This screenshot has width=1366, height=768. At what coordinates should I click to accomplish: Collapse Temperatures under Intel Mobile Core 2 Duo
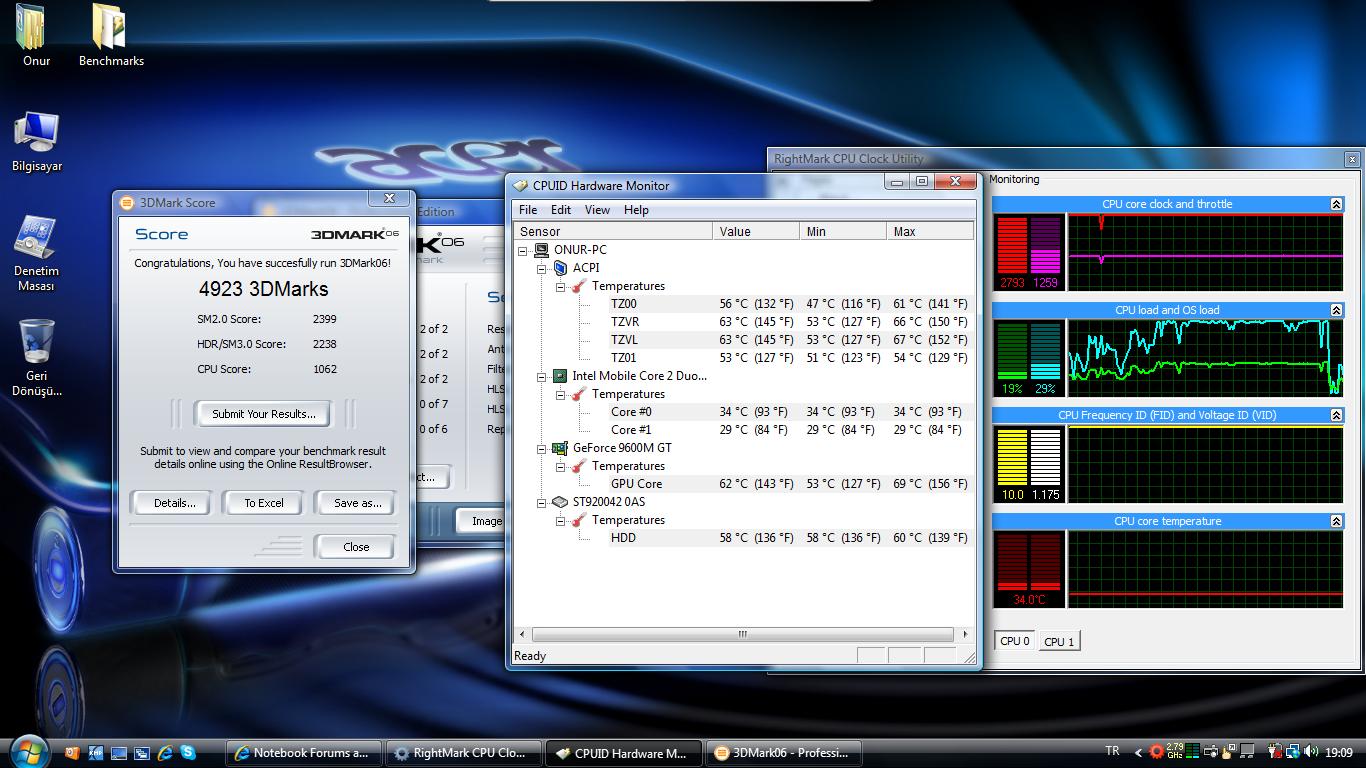pyautogui.click(x=561, y=394)
